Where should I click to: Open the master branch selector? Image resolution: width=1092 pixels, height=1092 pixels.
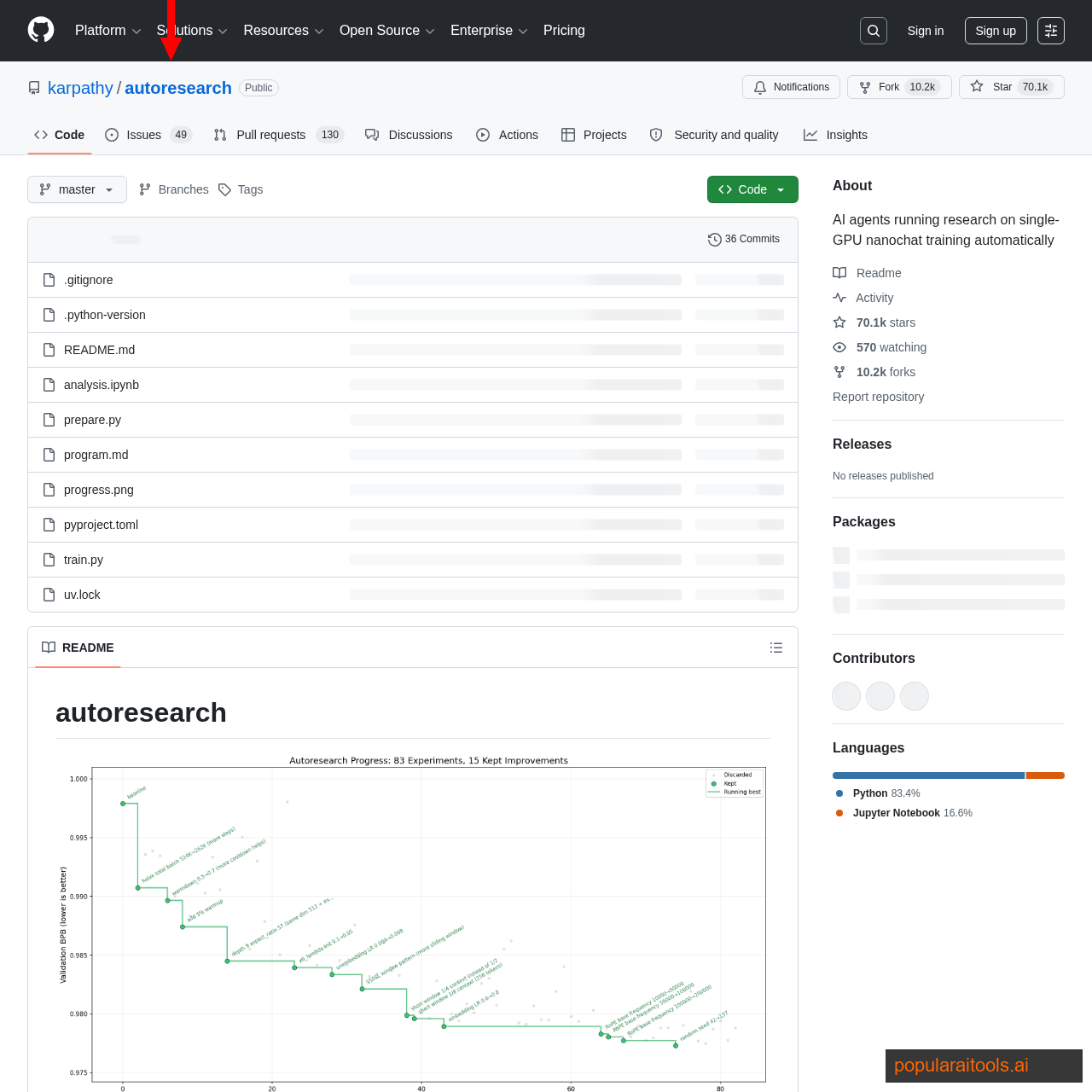pos(77,189)
